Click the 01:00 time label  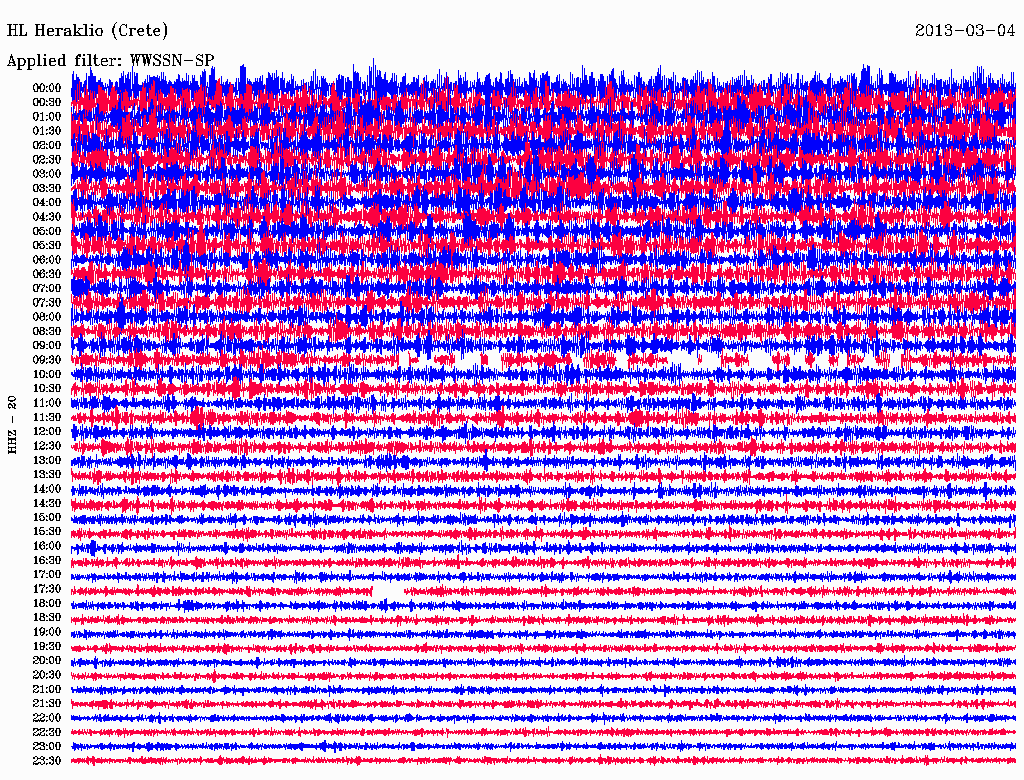(x=47, y=116)
